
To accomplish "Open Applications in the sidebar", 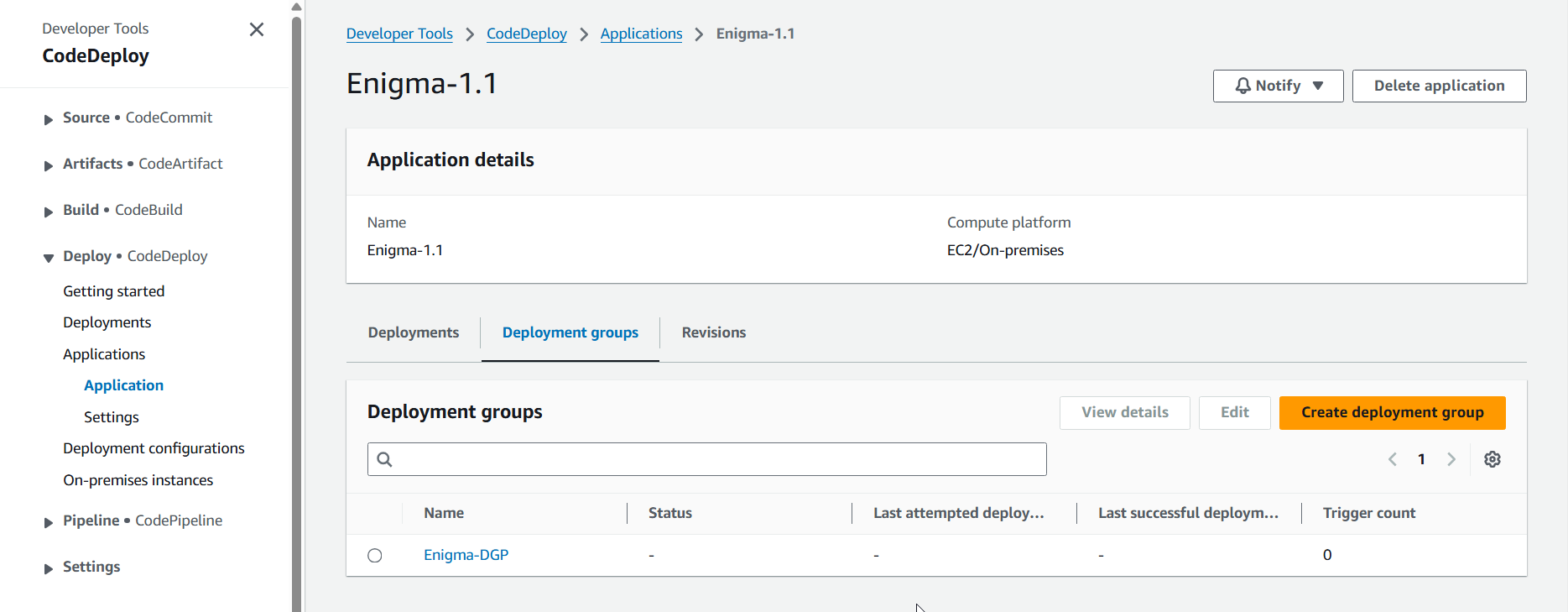I will [104, 354].
